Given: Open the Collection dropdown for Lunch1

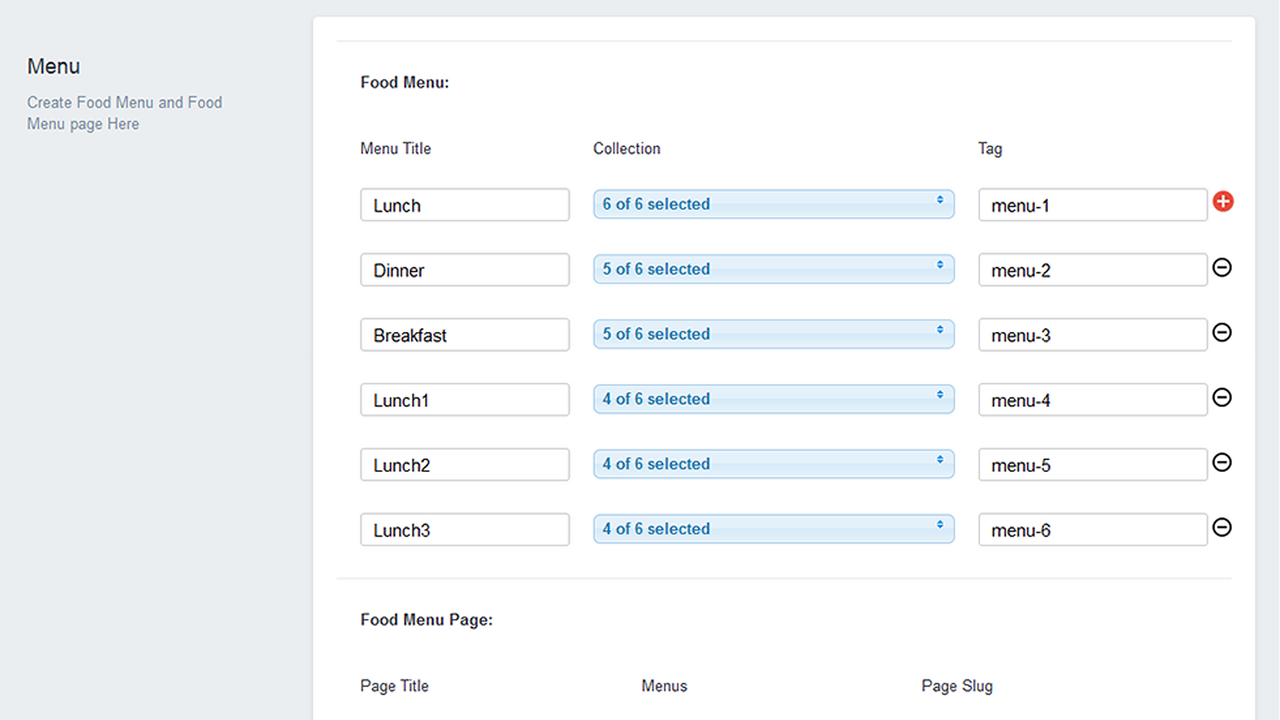Looking at the screenshot, I should coord(773,399).
